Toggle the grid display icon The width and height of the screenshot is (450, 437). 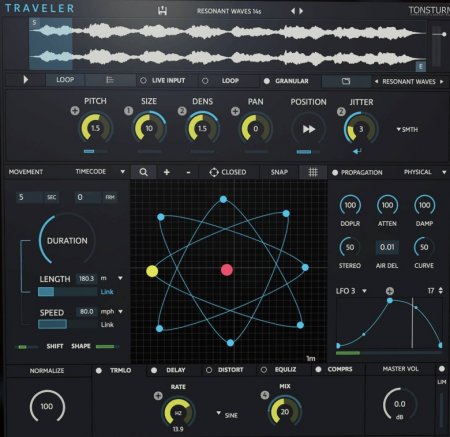pos(313,172)
